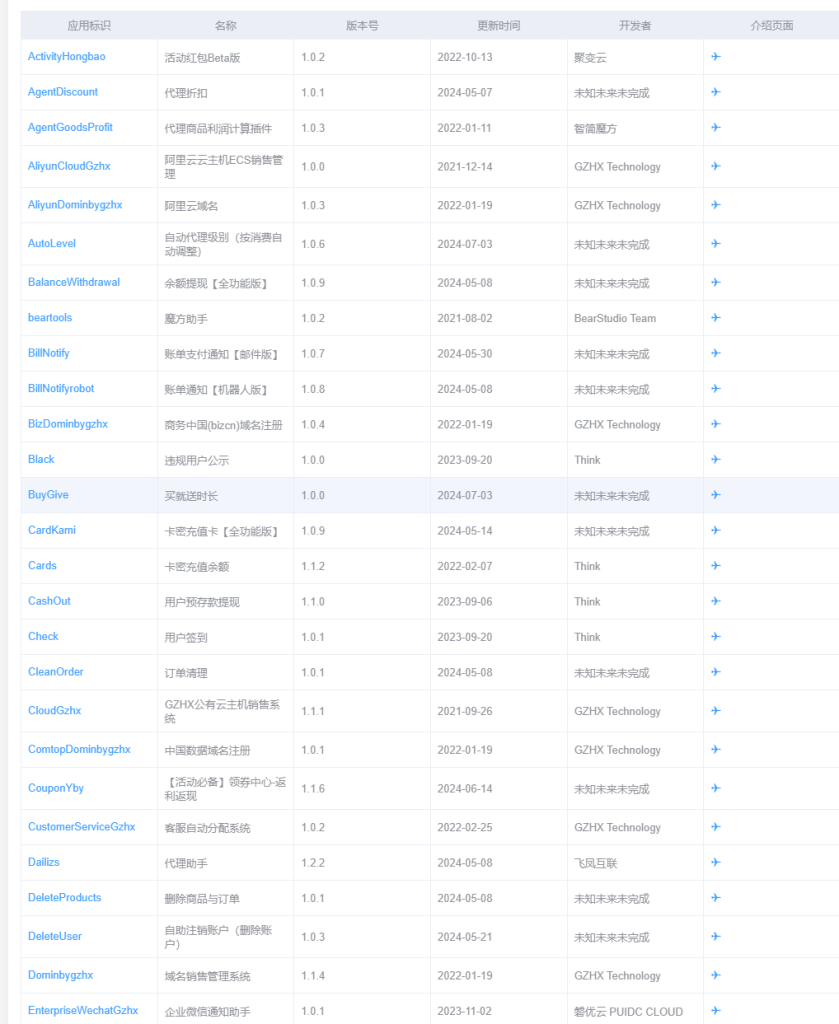Click the plane icon in the beartools row
Viewport: 839px width, 1024px height.
[x=715, y=318]
